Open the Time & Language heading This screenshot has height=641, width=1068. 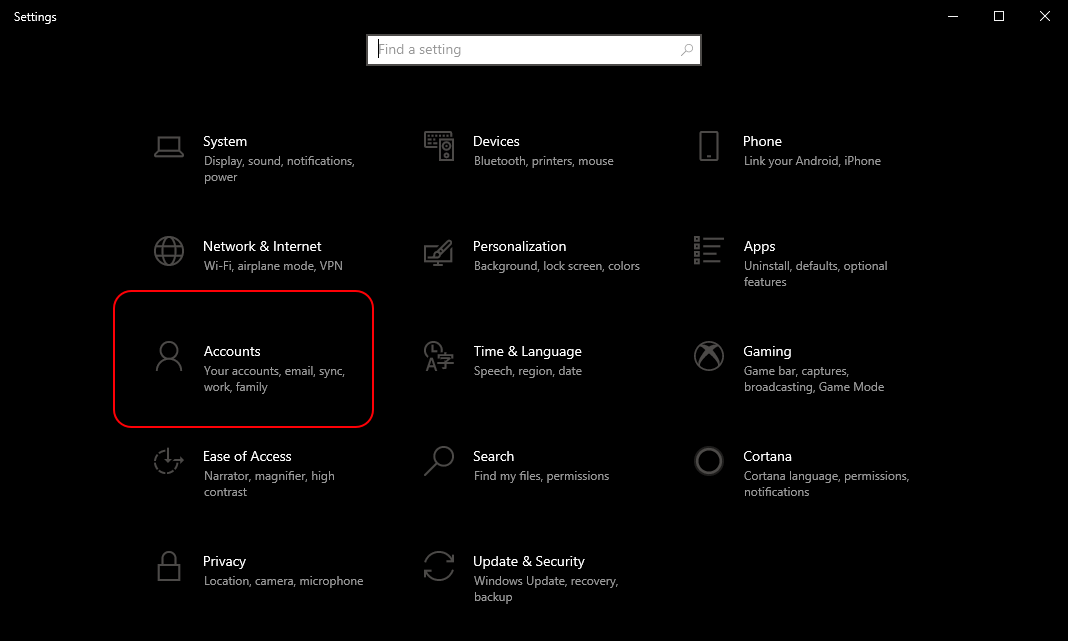point(528,351)
